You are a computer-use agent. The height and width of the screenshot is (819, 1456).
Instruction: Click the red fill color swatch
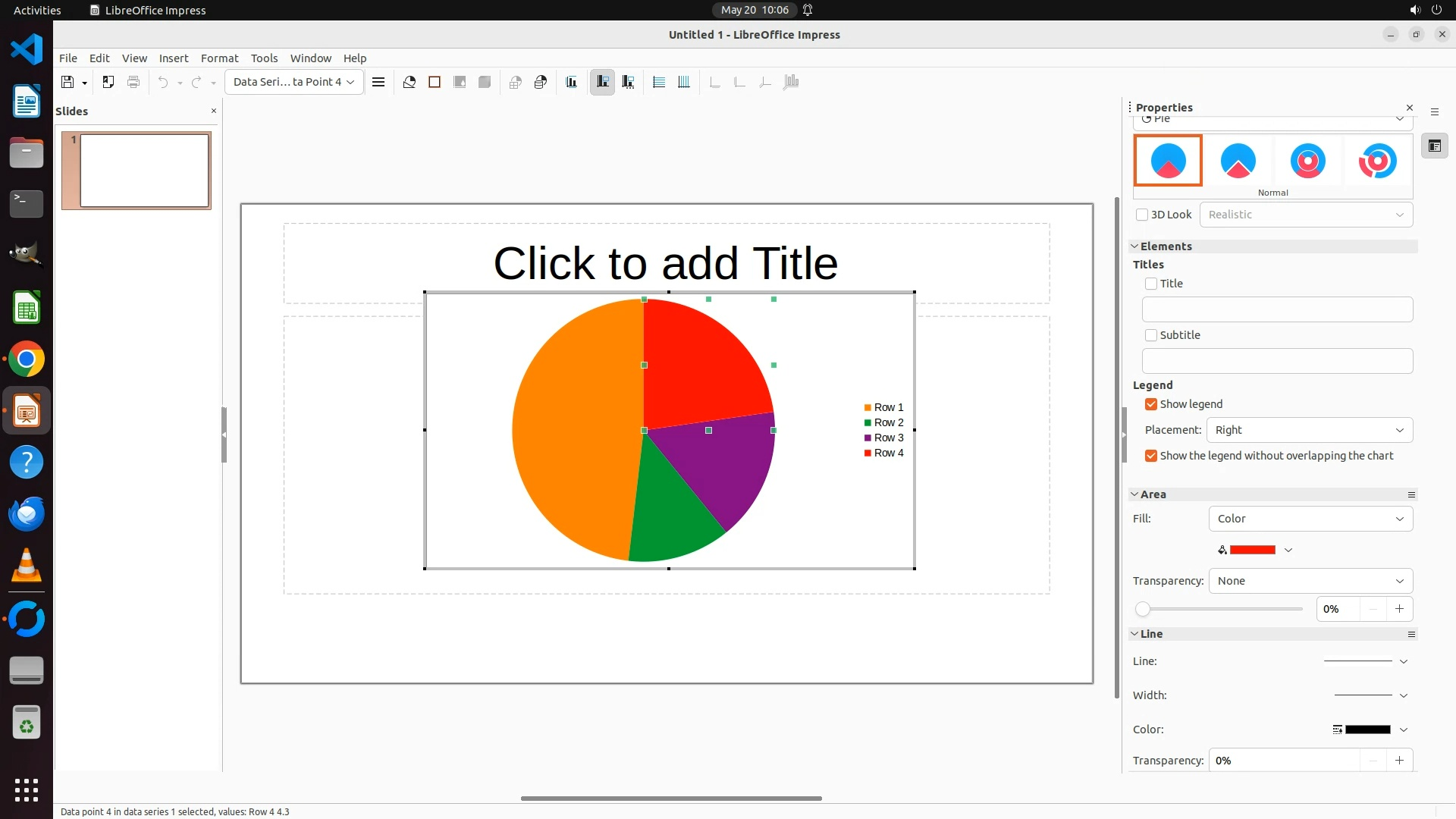[1252, 550]
